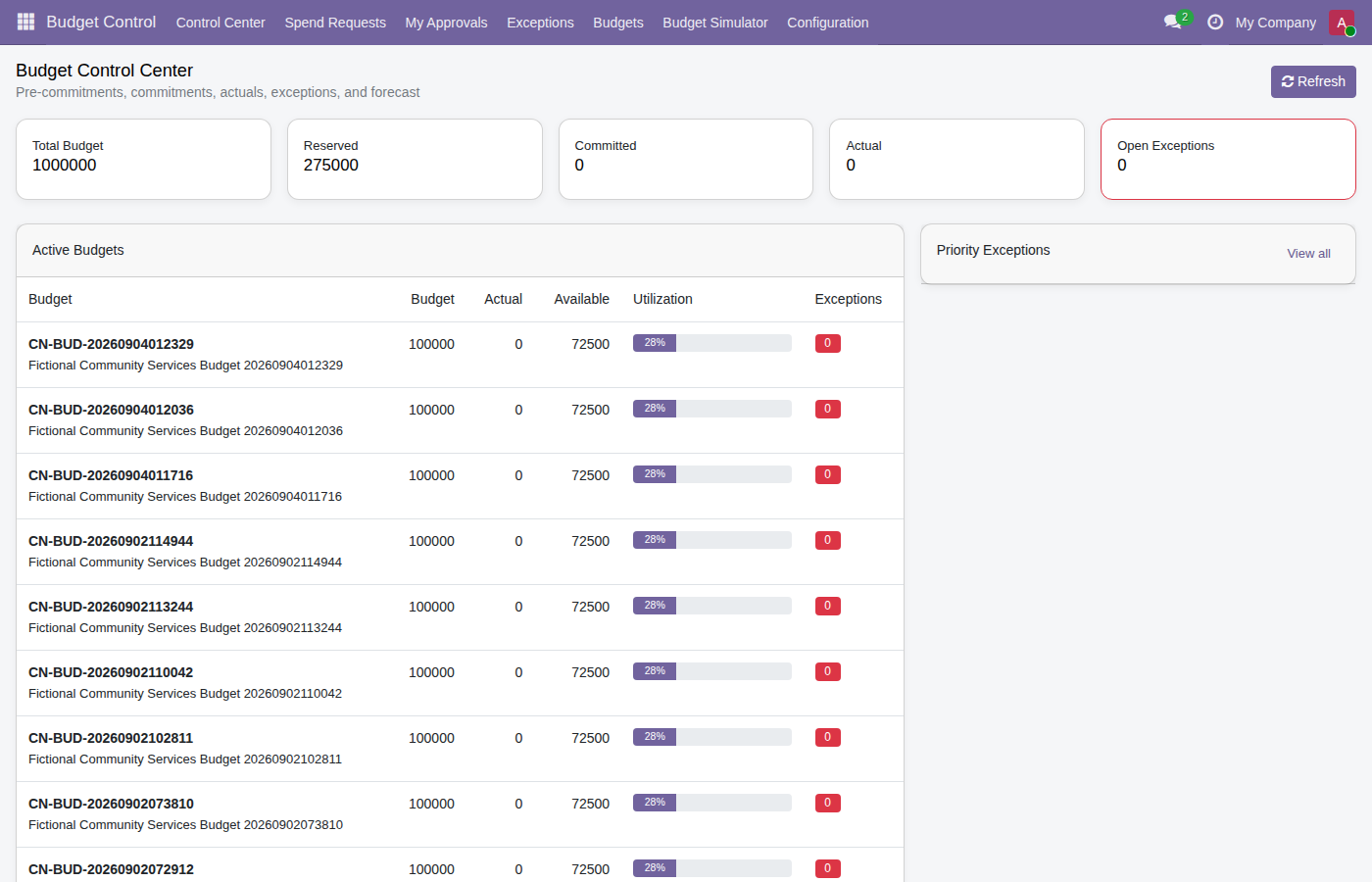Open the Committed card
The width and height of the screenshot is (1372, 882).
coord(686,159)
